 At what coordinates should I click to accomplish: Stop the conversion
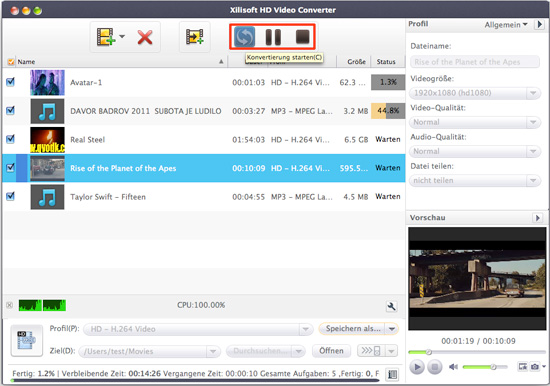(x=302, y=36)
